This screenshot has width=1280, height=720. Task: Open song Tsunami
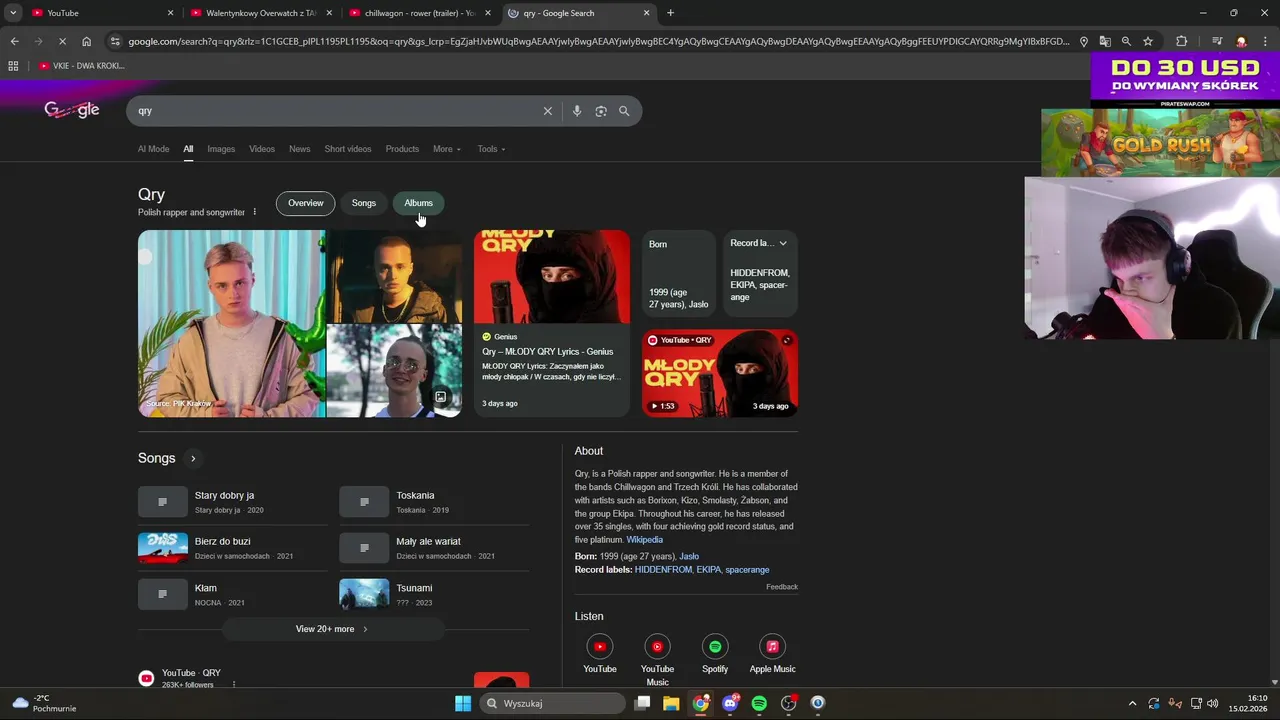pos(434,594)
